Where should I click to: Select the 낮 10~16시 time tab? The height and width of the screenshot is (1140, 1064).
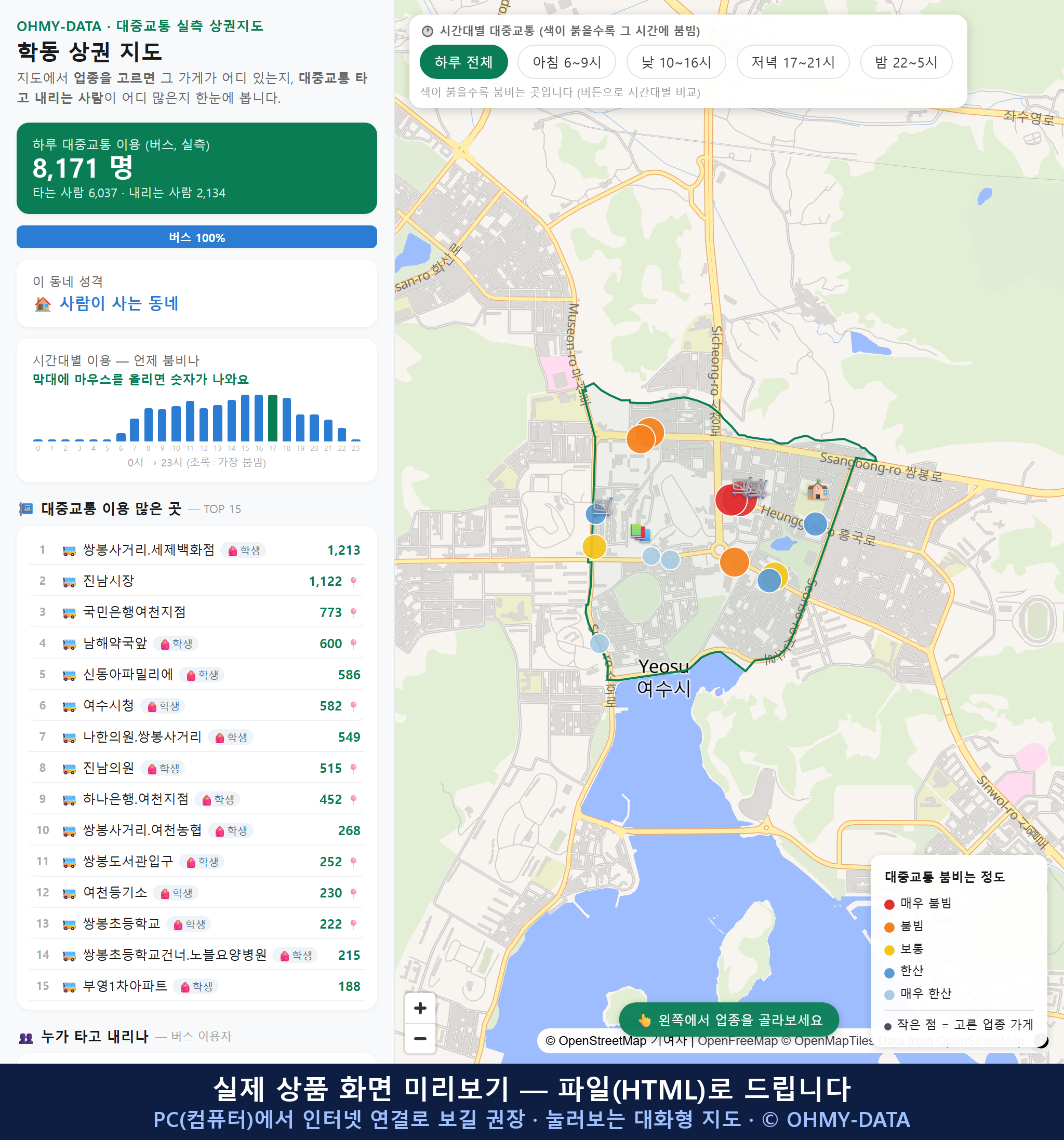tap(676, 62)
